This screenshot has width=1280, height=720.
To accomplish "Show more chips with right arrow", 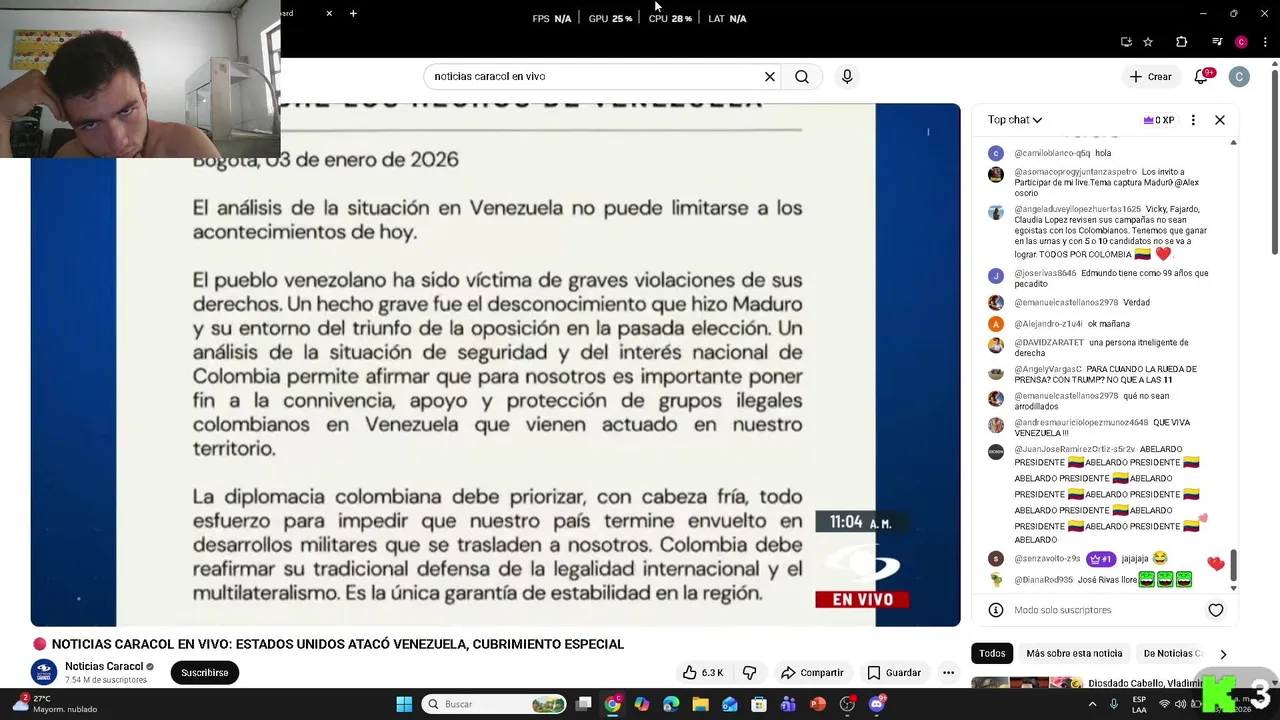I will click(1223, 654).
